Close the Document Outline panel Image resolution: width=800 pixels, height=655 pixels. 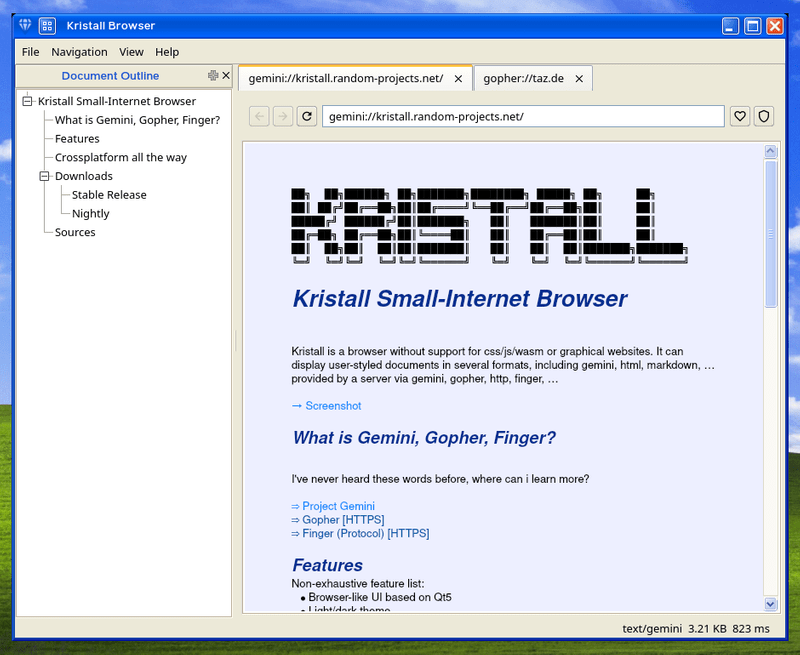point(226,75)
